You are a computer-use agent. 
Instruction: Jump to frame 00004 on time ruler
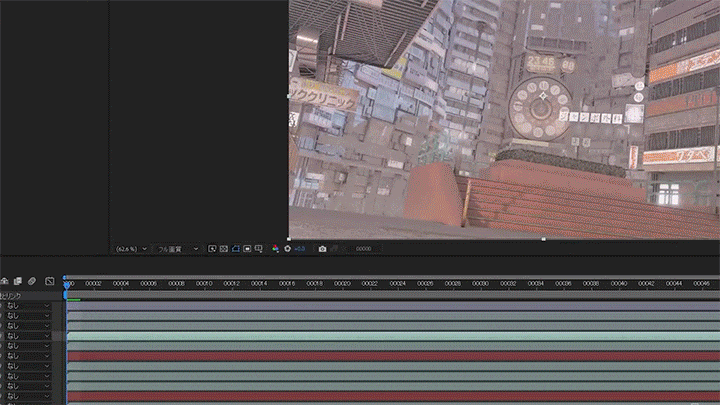click(x=121, y=284)
